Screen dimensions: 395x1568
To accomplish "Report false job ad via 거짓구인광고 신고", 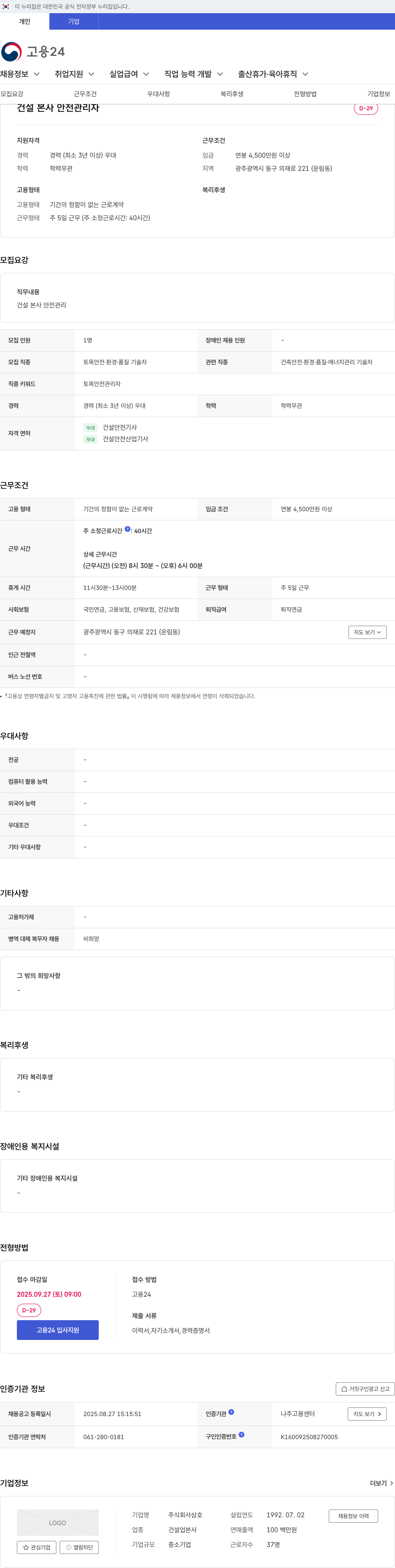I will click(365, 1389).
